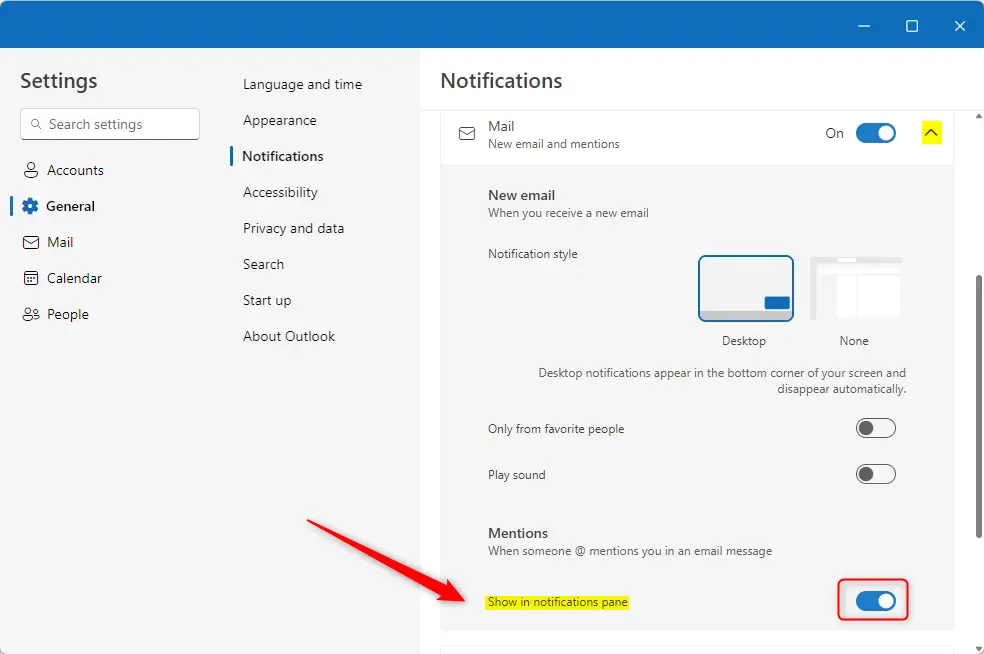This screenshot has height=654, width=984.
Task: Click the Desktop style label
Action: [x=744, y=341]
